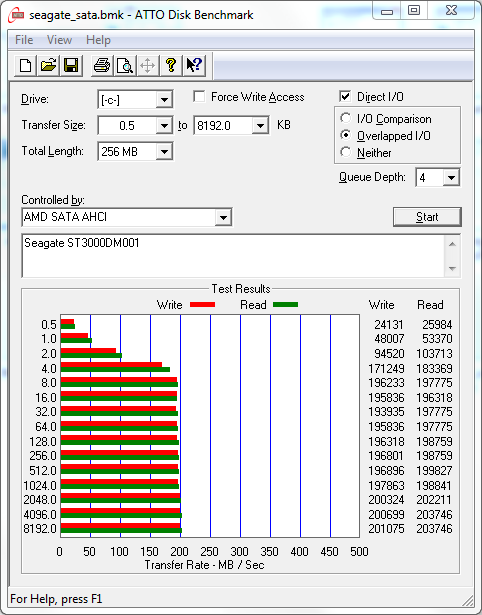Print results with the printer icon

(102, 65)
